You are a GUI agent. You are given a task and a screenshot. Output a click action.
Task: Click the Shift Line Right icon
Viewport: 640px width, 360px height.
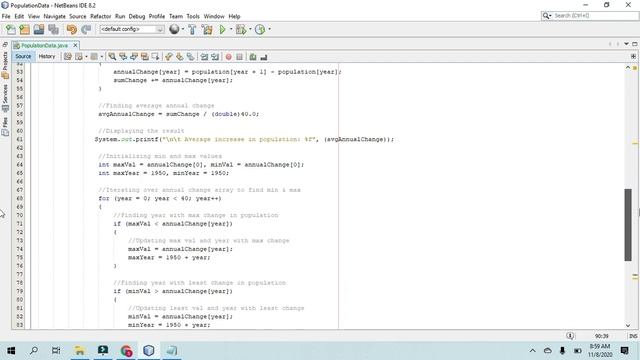[215, 57]
